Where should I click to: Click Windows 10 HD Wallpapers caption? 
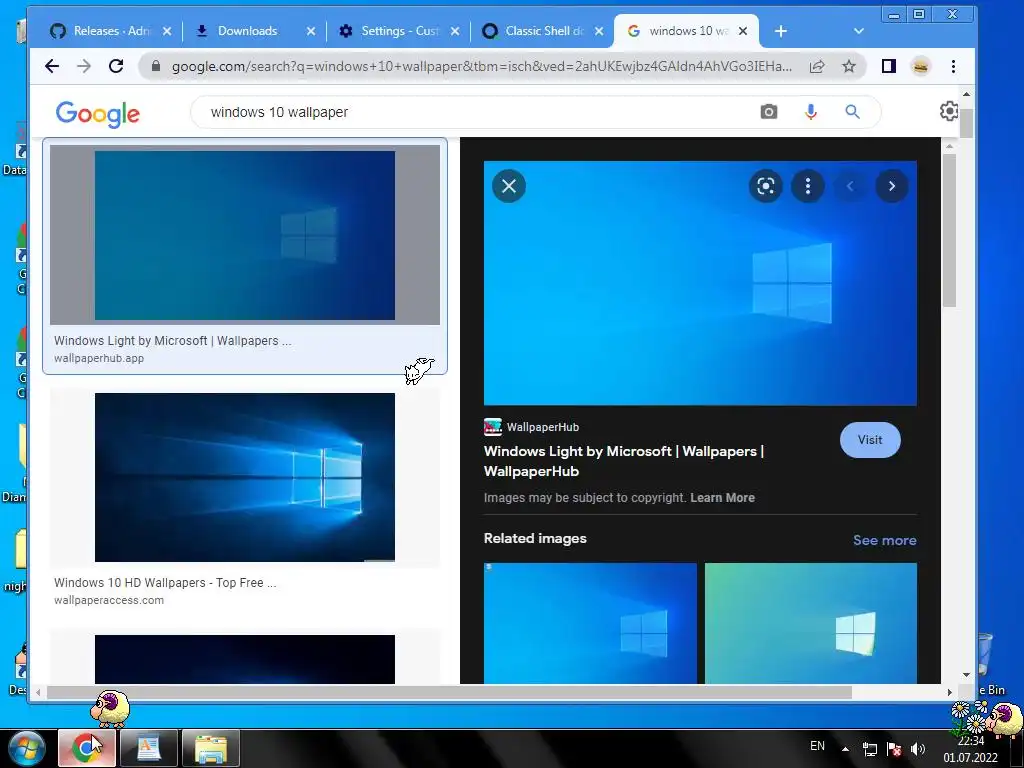tap(165, 583)
